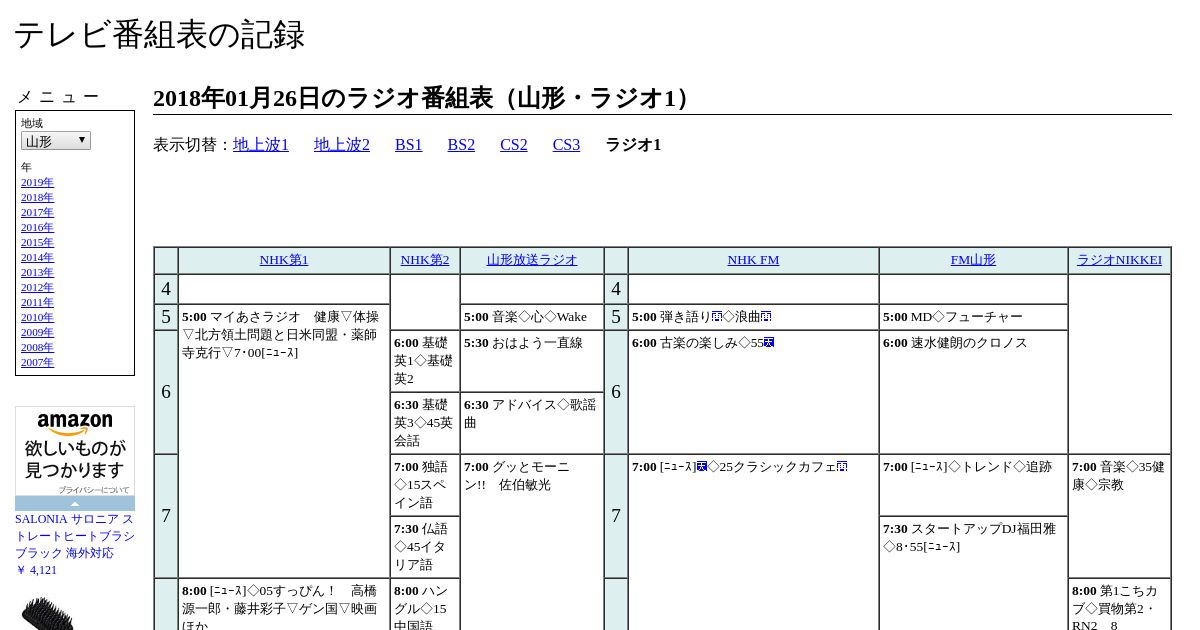Open the 山形放送ラジオ station link

[x=532, y=260]
